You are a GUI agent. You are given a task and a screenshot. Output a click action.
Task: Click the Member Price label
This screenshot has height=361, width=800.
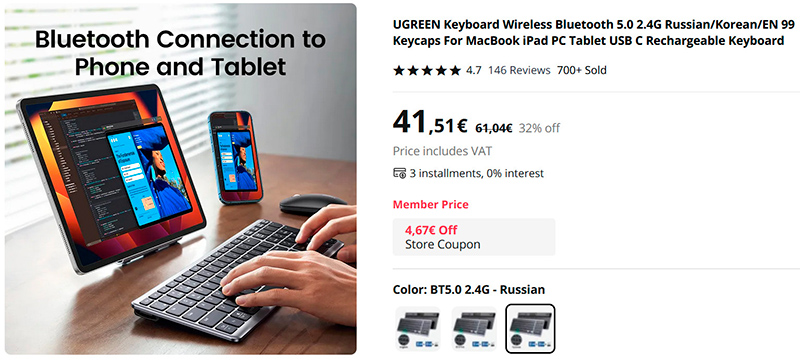pyautogui.click(x=431, y=204)
